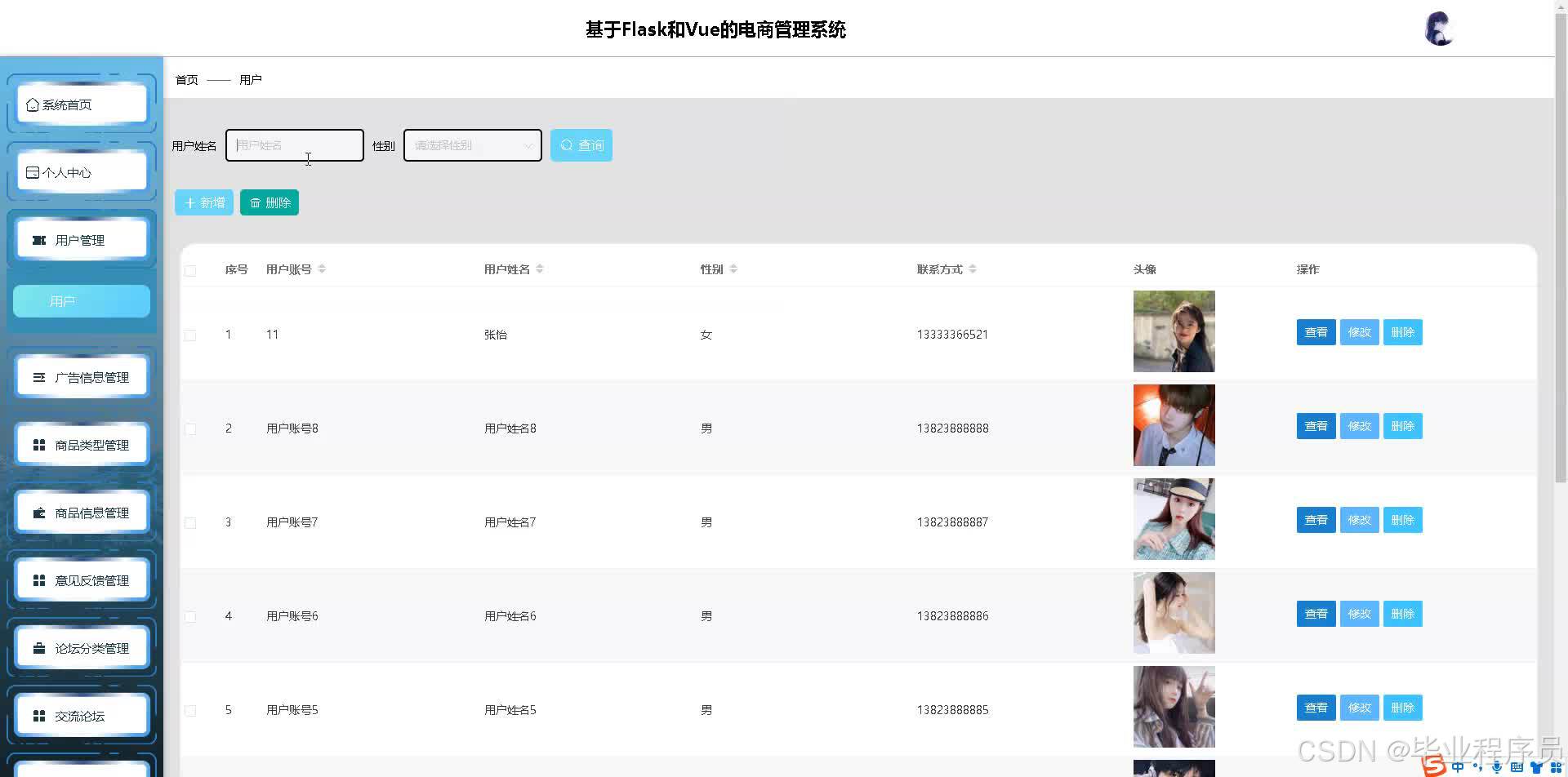Click 查看 for 用户账号6 row
This screenshot has width=1568, height=777.
(1316, 614)
